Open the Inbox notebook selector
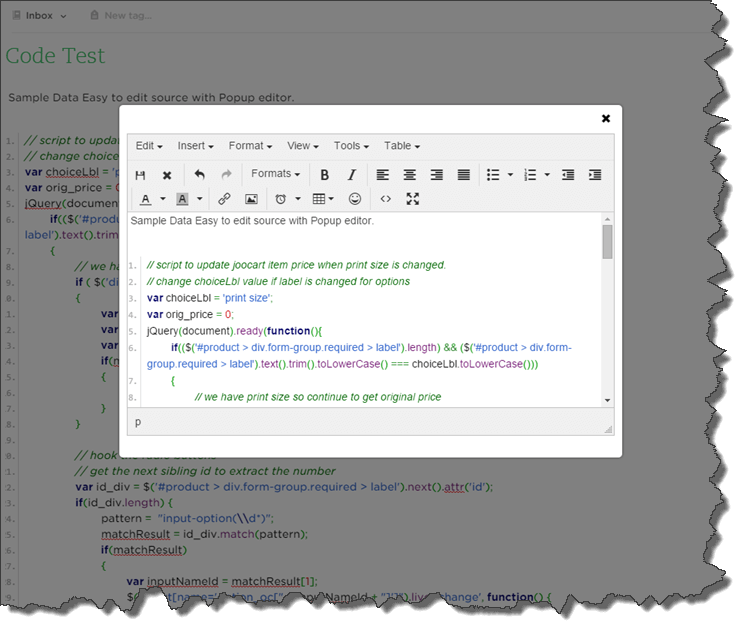The image size is (749, 636). click(x=40, y=16)
